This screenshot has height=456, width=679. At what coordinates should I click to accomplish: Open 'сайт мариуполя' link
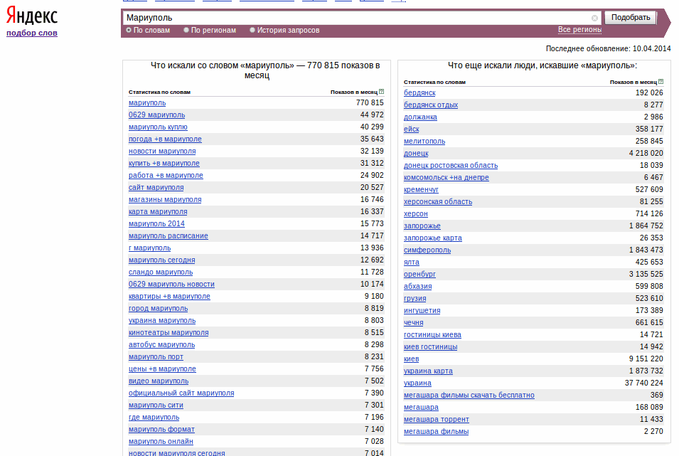click(x=156, y=188)
